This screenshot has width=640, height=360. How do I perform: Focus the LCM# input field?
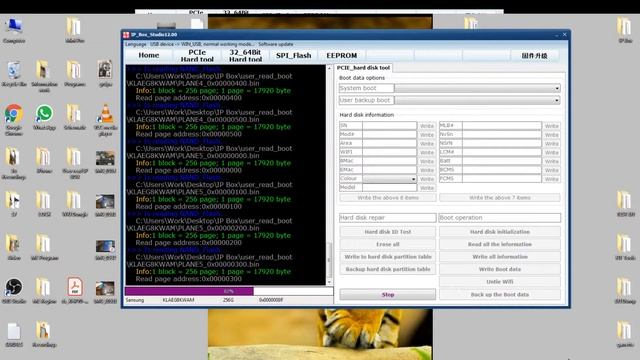point(502,152)
